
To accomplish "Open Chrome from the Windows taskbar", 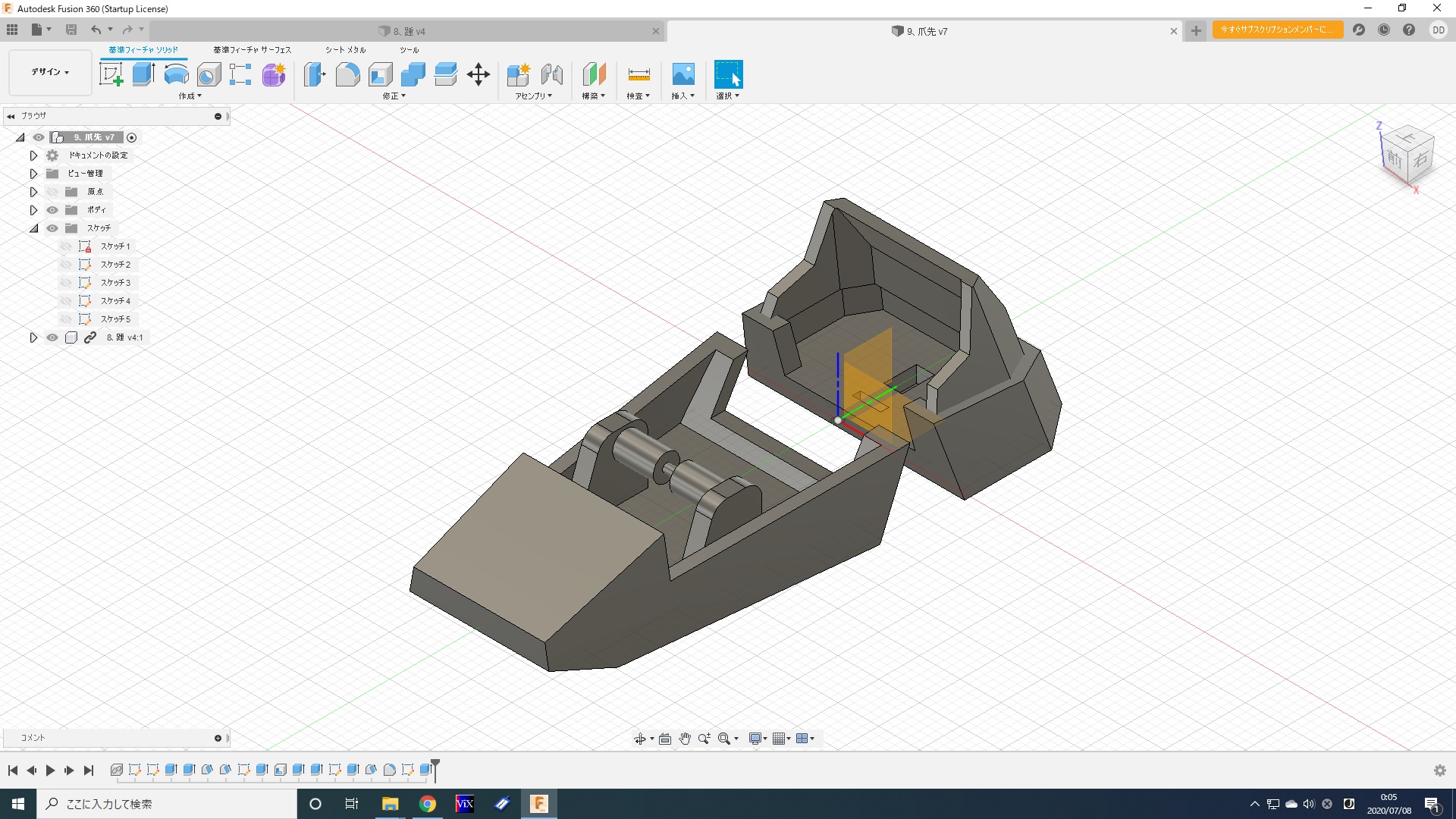I will point(428,804).
